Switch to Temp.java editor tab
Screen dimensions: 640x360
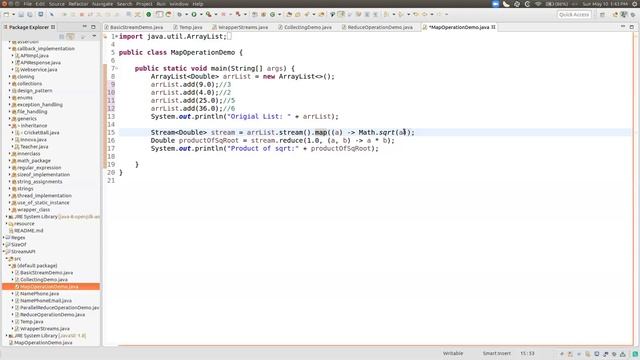tap(190, 27)
